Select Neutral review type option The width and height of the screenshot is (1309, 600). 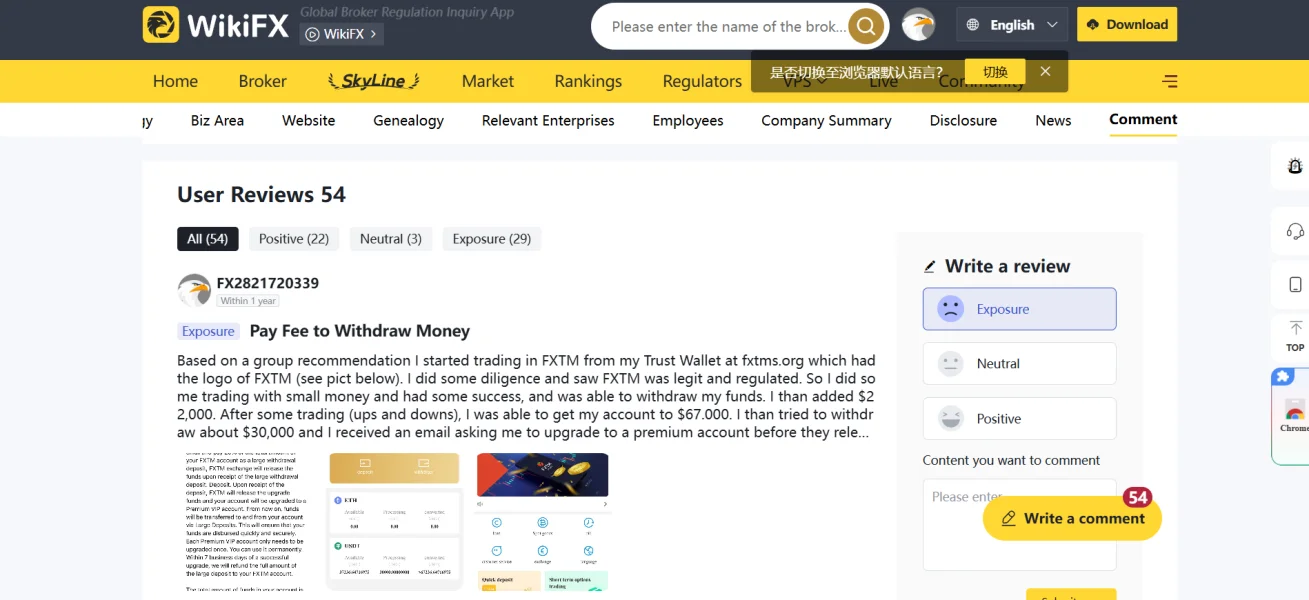1019,364
